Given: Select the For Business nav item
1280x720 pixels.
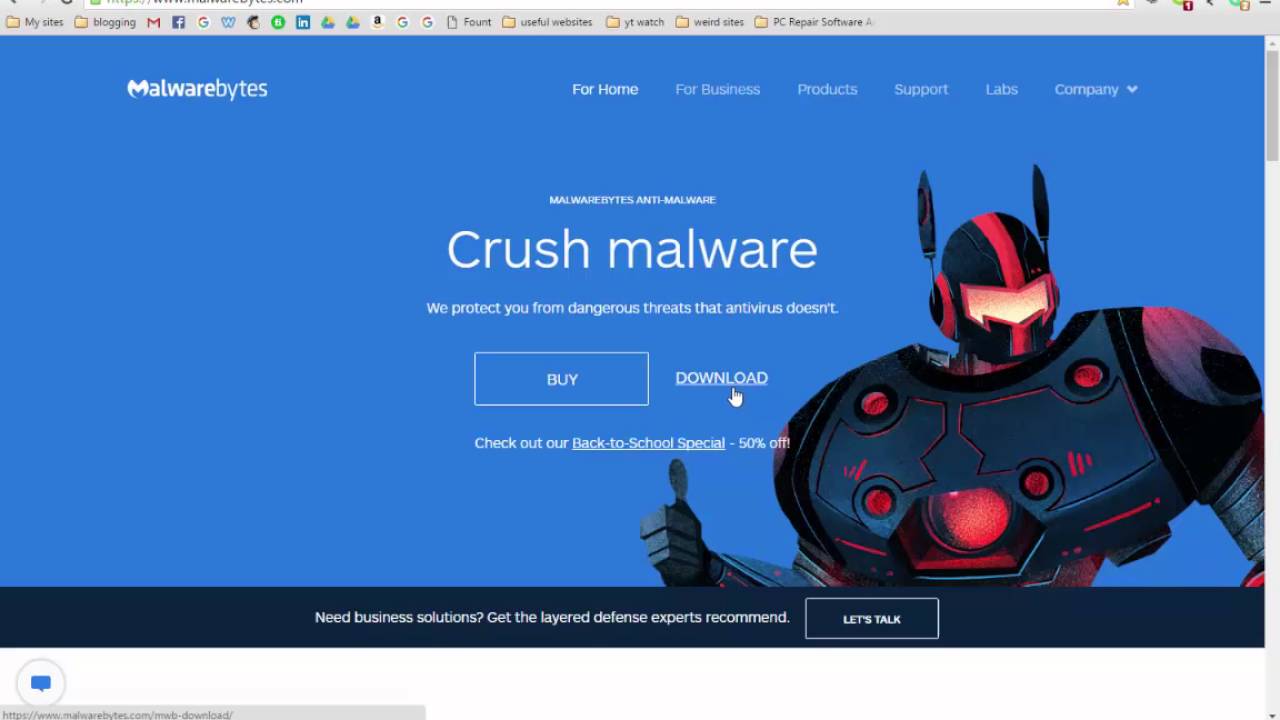Looking at the screenshot, I should (x=717, y=89).
